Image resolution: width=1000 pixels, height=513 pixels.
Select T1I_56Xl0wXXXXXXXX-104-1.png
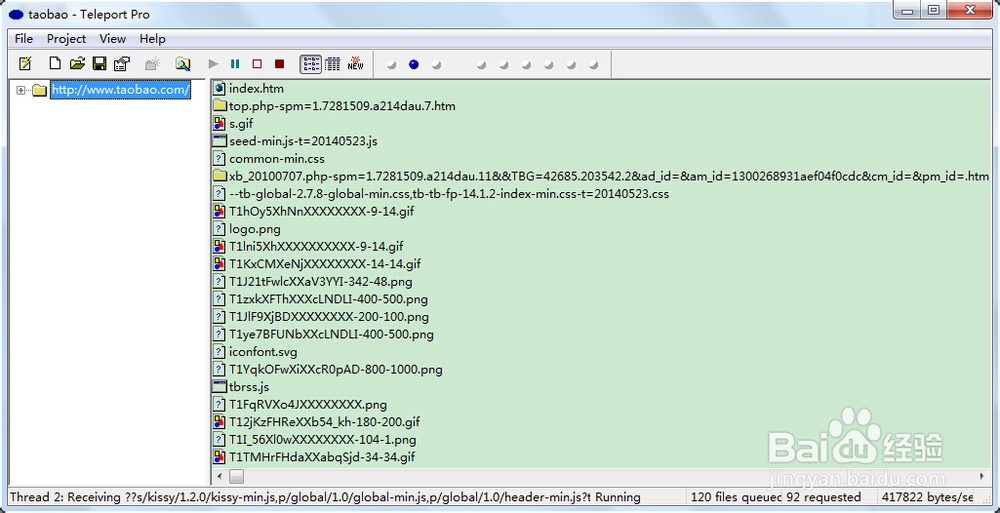(323, 440)
